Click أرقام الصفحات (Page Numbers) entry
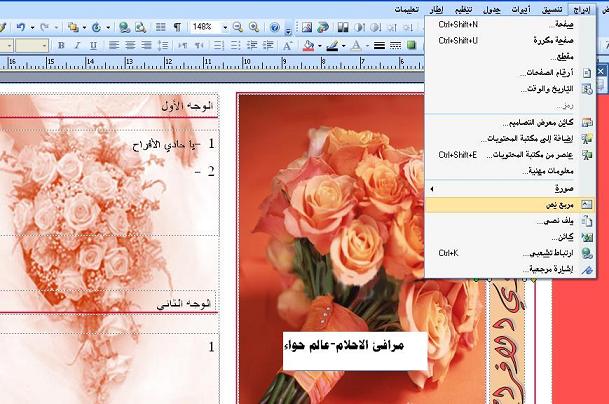This screenshot has height=404, width=609. pos(523,74)
